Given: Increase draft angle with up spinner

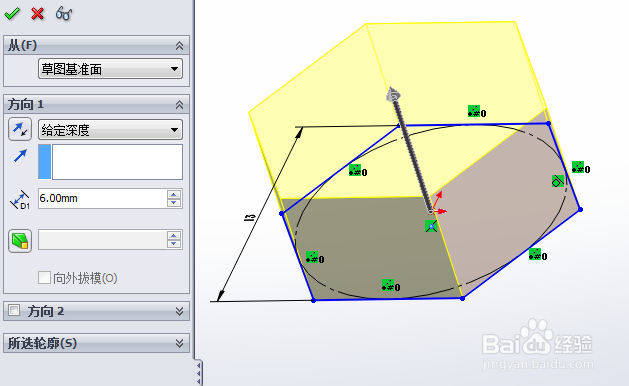Looking at the screenshot, I should point(174,236).
